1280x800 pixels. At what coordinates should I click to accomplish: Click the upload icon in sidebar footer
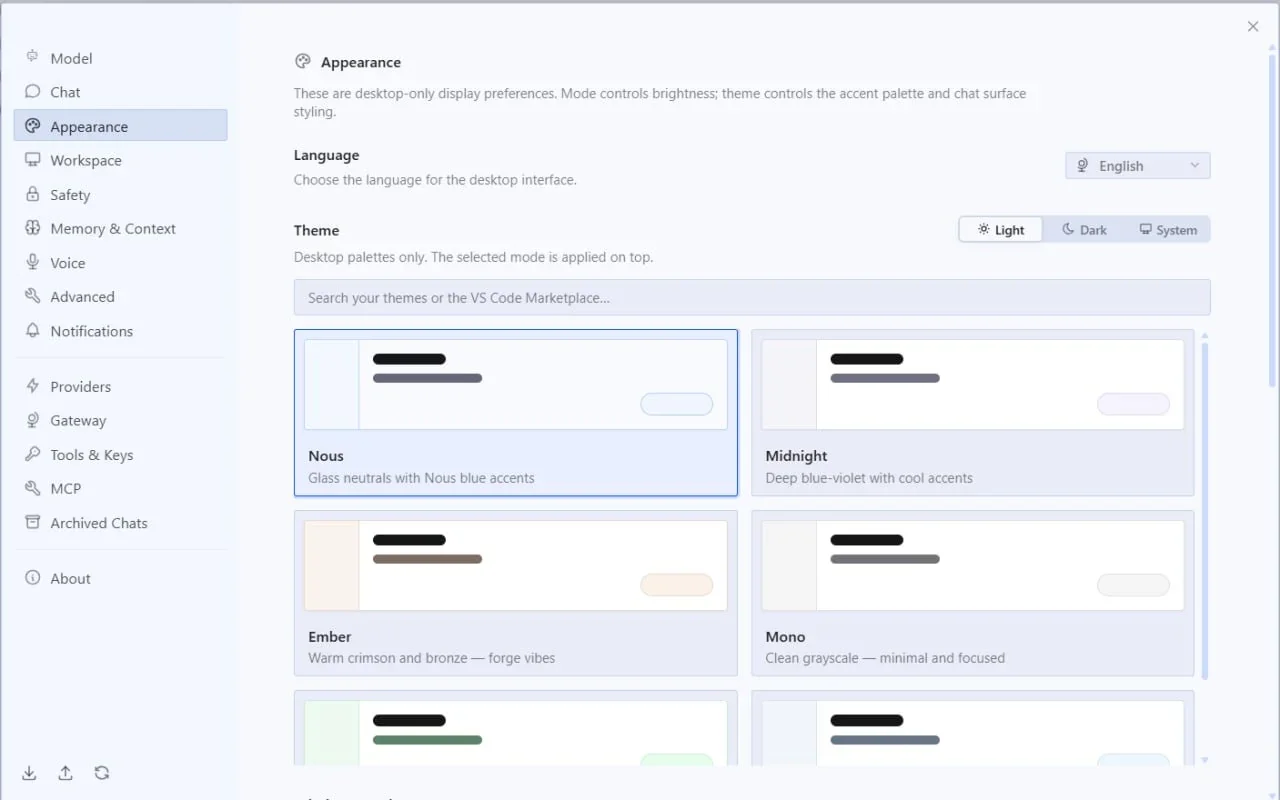point(65,773)
